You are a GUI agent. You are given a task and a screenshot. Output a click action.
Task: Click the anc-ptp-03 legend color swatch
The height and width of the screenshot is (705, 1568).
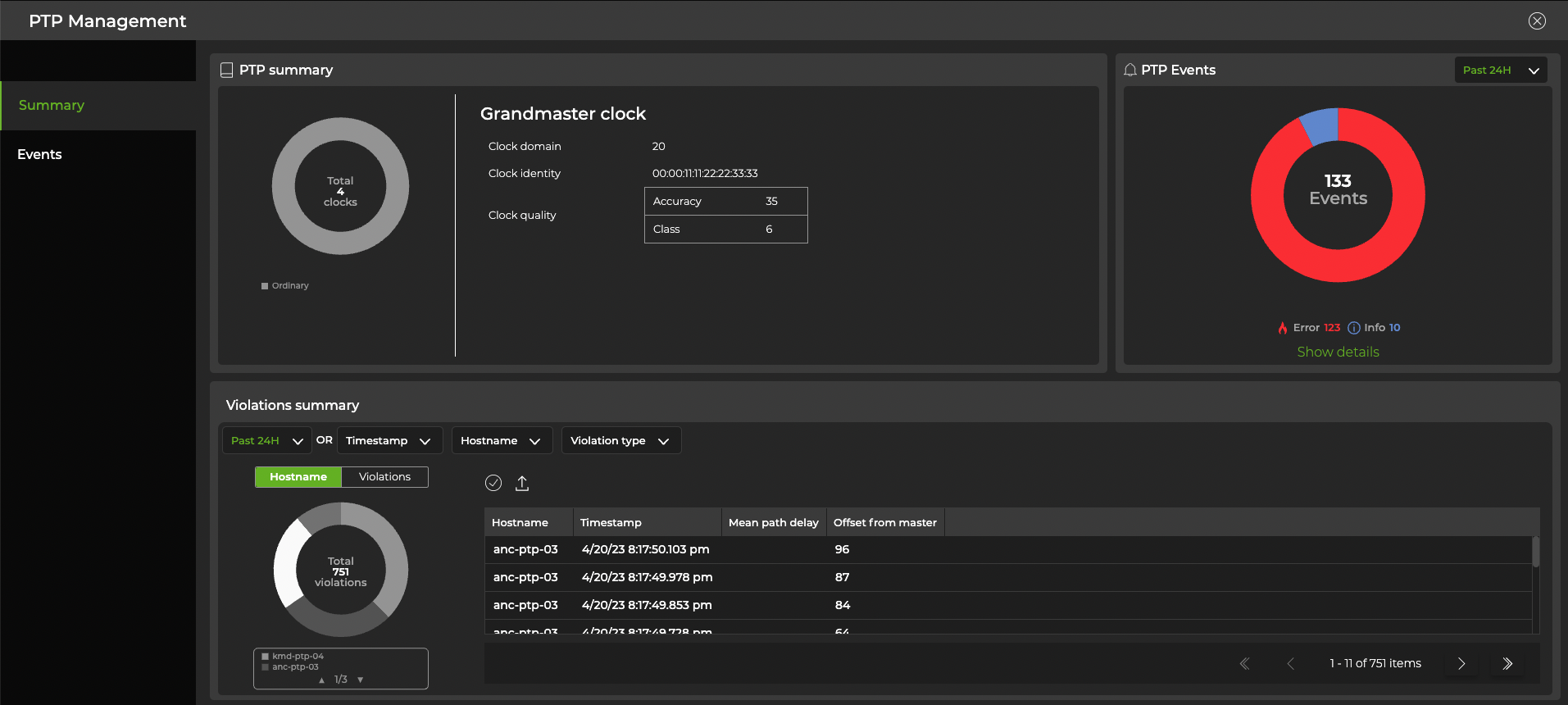click(266, 667)
